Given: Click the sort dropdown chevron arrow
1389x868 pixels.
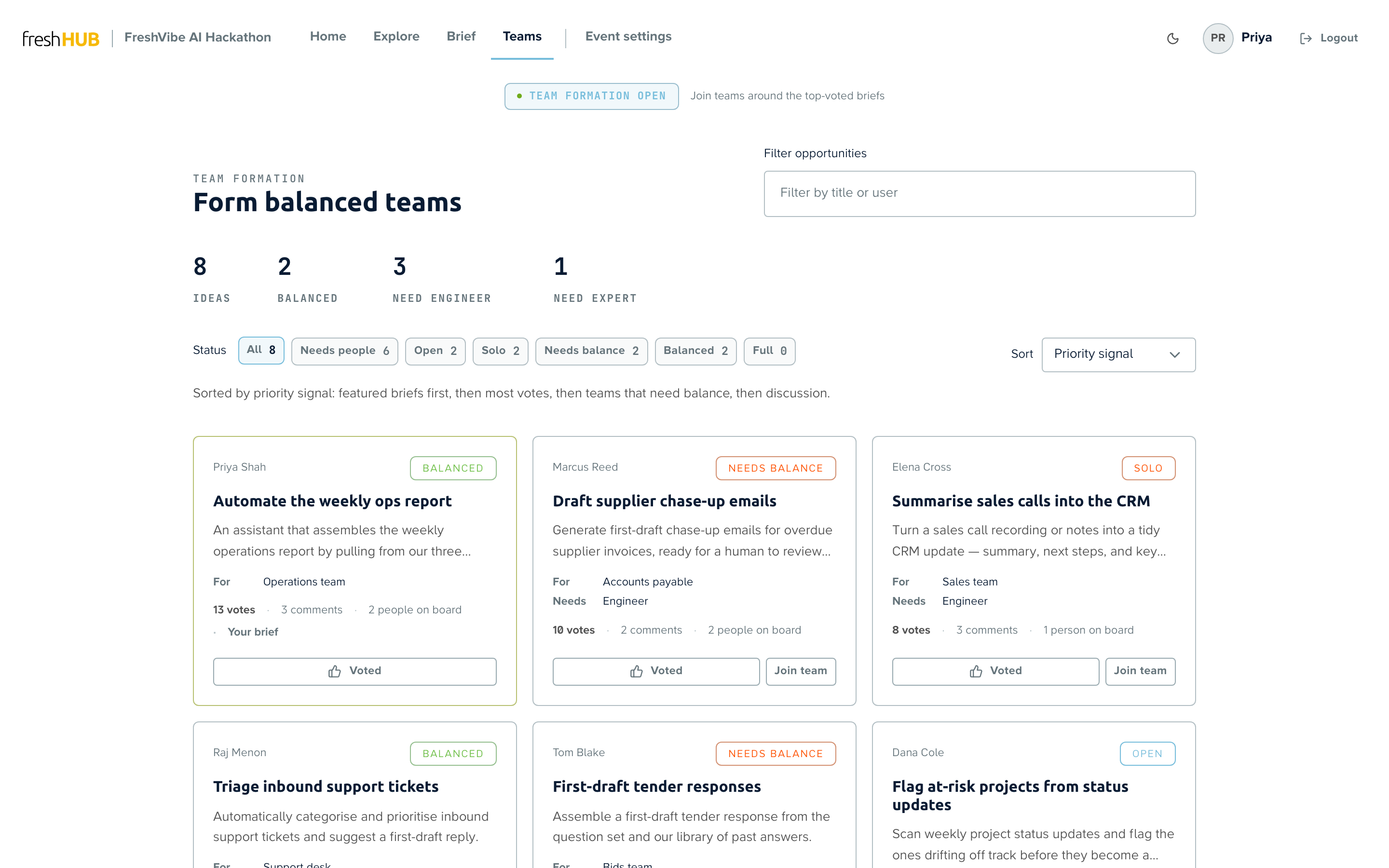Looking at the screenshot, I should coord(1174,355).
